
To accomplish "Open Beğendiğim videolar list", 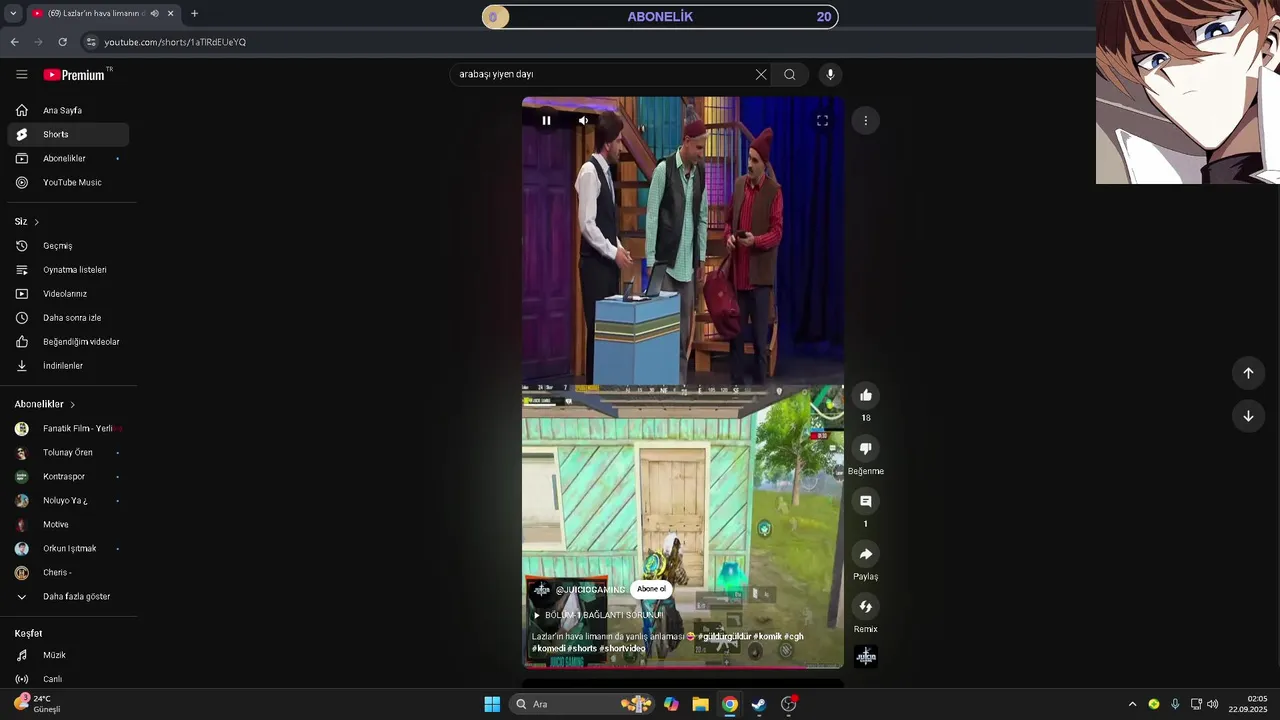I will tap(68, 342).
